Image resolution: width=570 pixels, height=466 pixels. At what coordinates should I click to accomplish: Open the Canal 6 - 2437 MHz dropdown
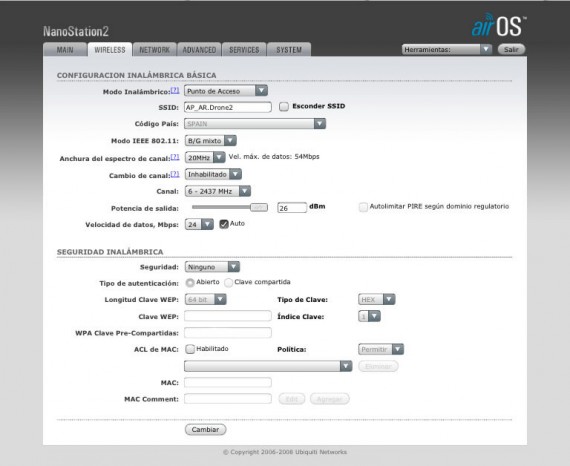[218, 191]
